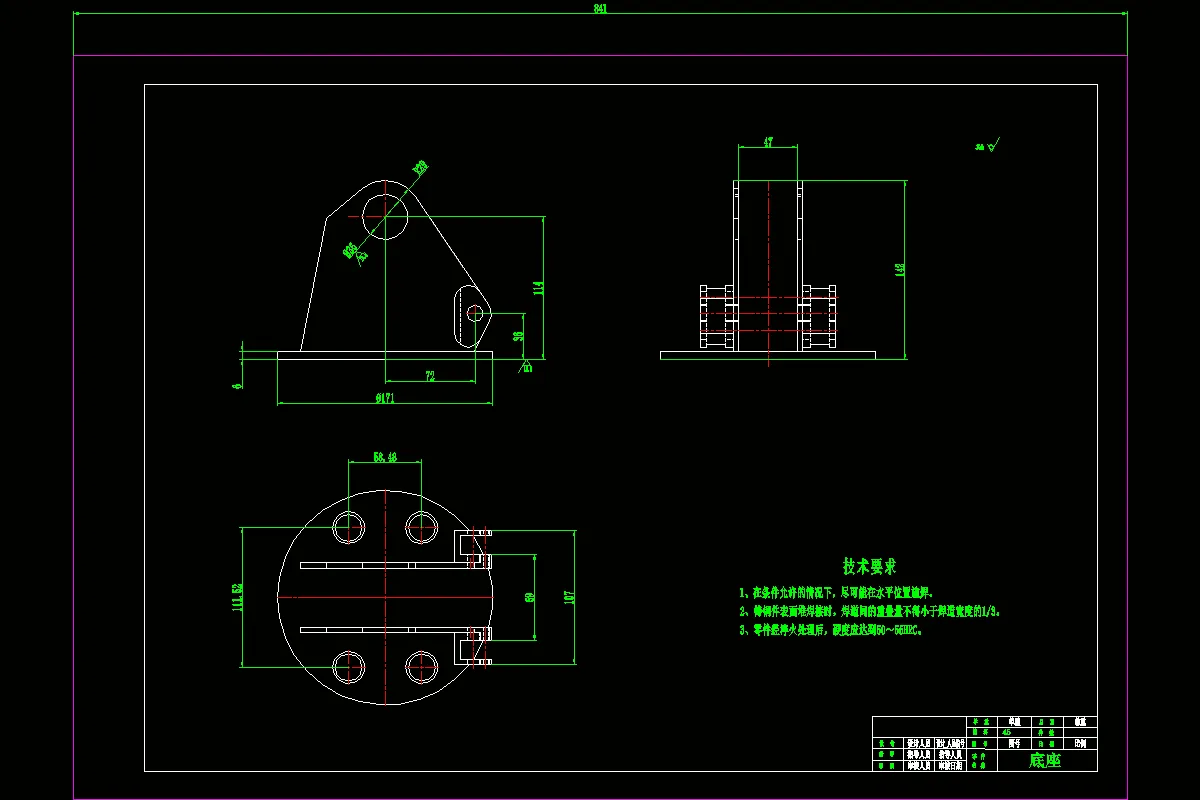The width and height of the screenshot is (1200, 800).
Task: Click the large Φ38 hole in front view
Action: (x=385, y=217)
